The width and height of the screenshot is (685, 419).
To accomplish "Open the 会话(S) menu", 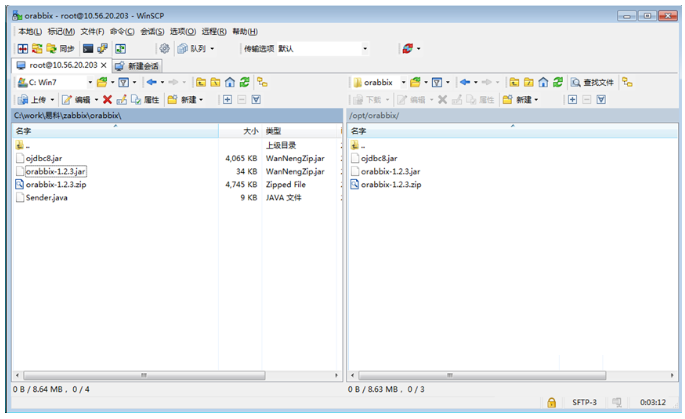I will [x=152, y=31].
